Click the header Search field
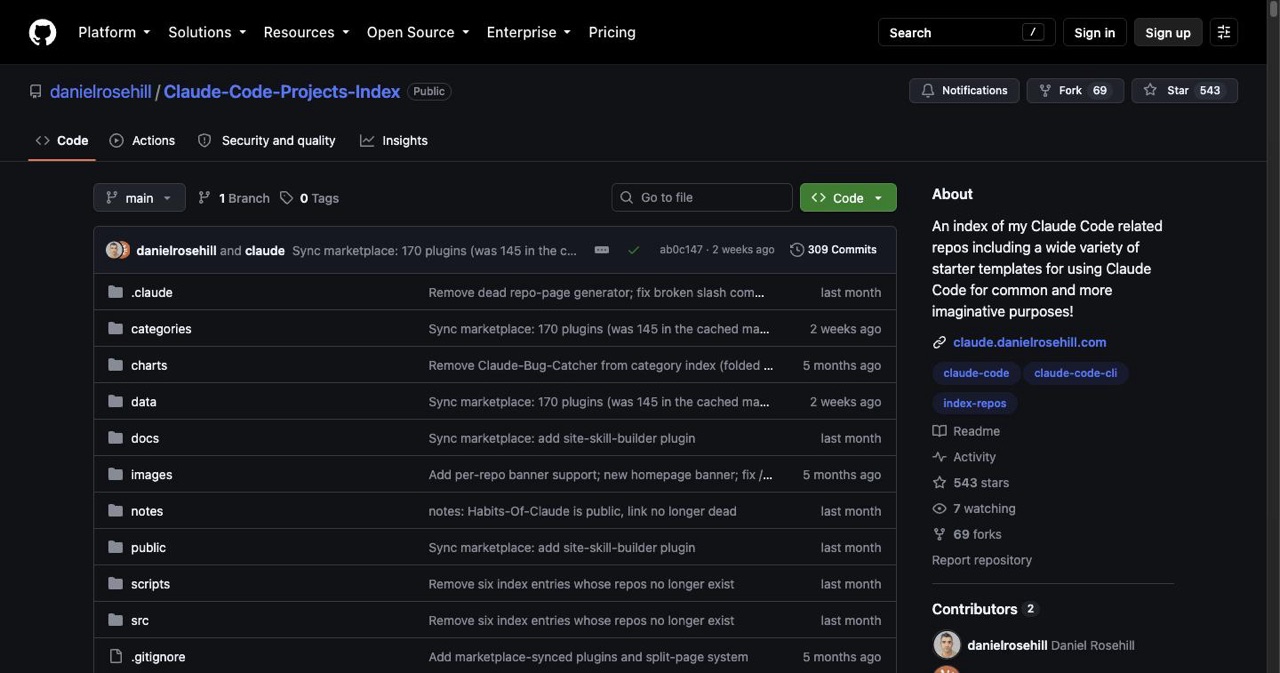 (964, 32)
